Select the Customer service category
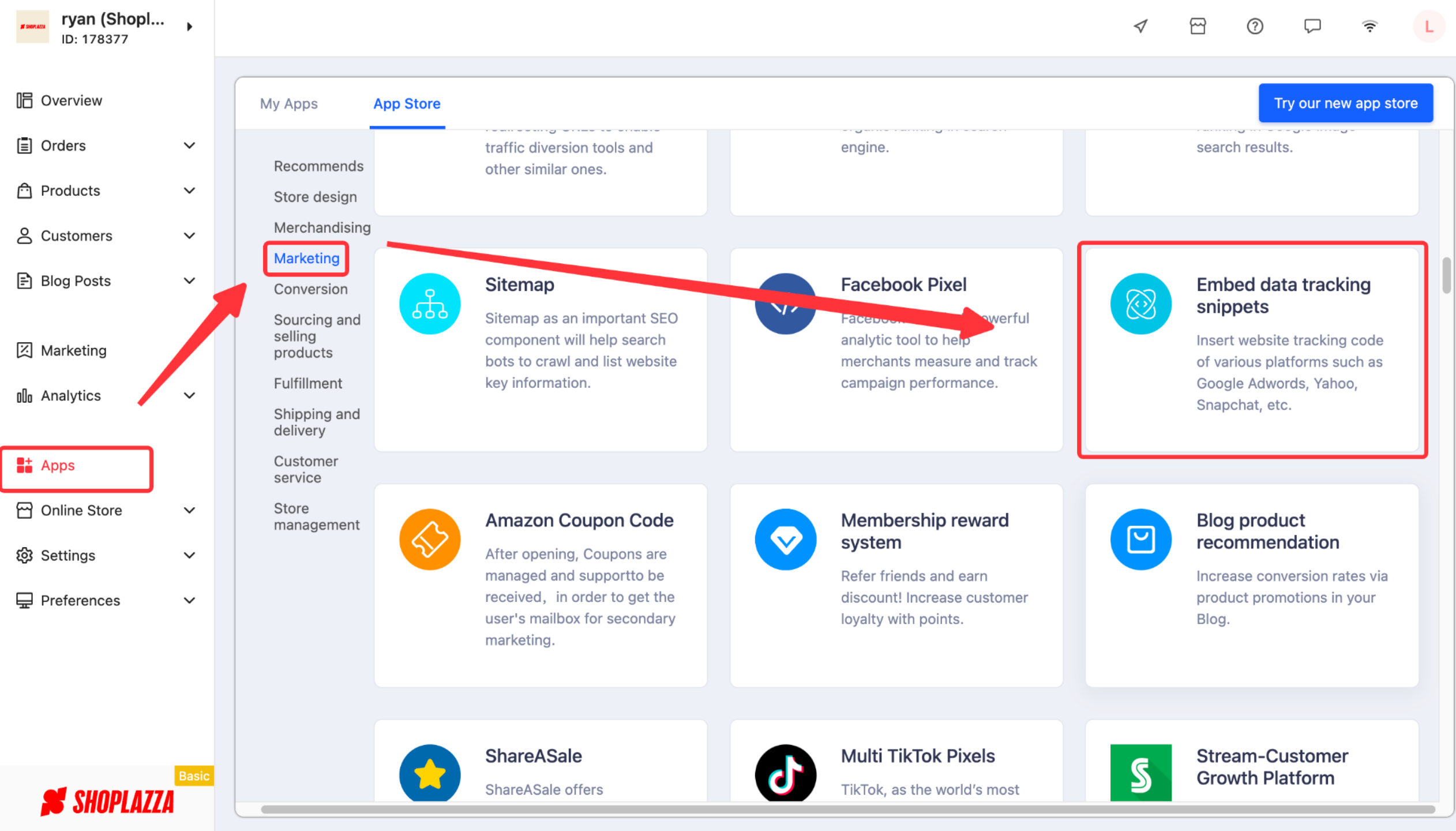This screenshot has height=831, width=1456. click(x=306, y=469)
